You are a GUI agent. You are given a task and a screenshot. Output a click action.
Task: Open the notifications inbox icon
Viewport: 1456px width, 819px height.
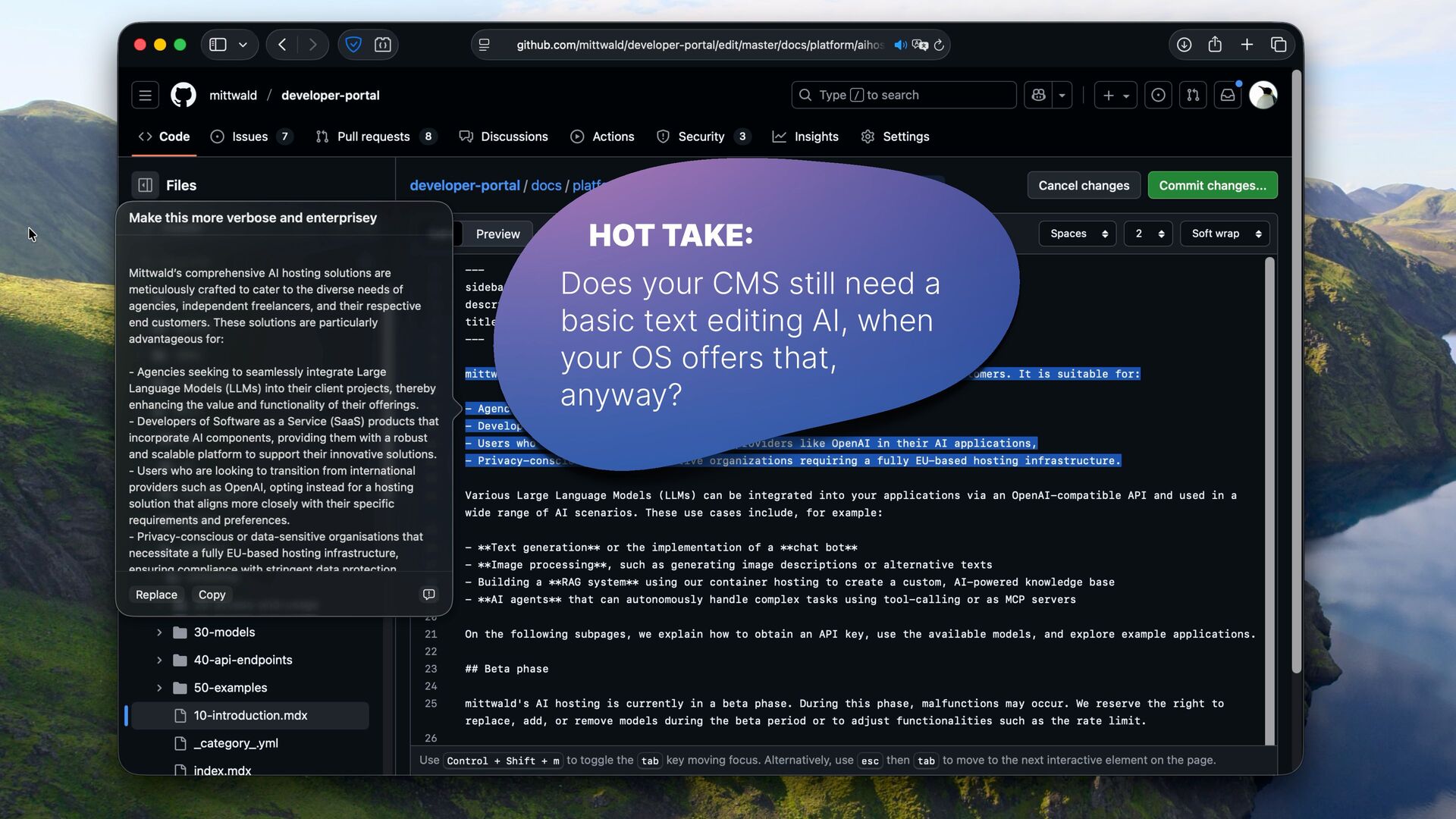point(1227,95)
